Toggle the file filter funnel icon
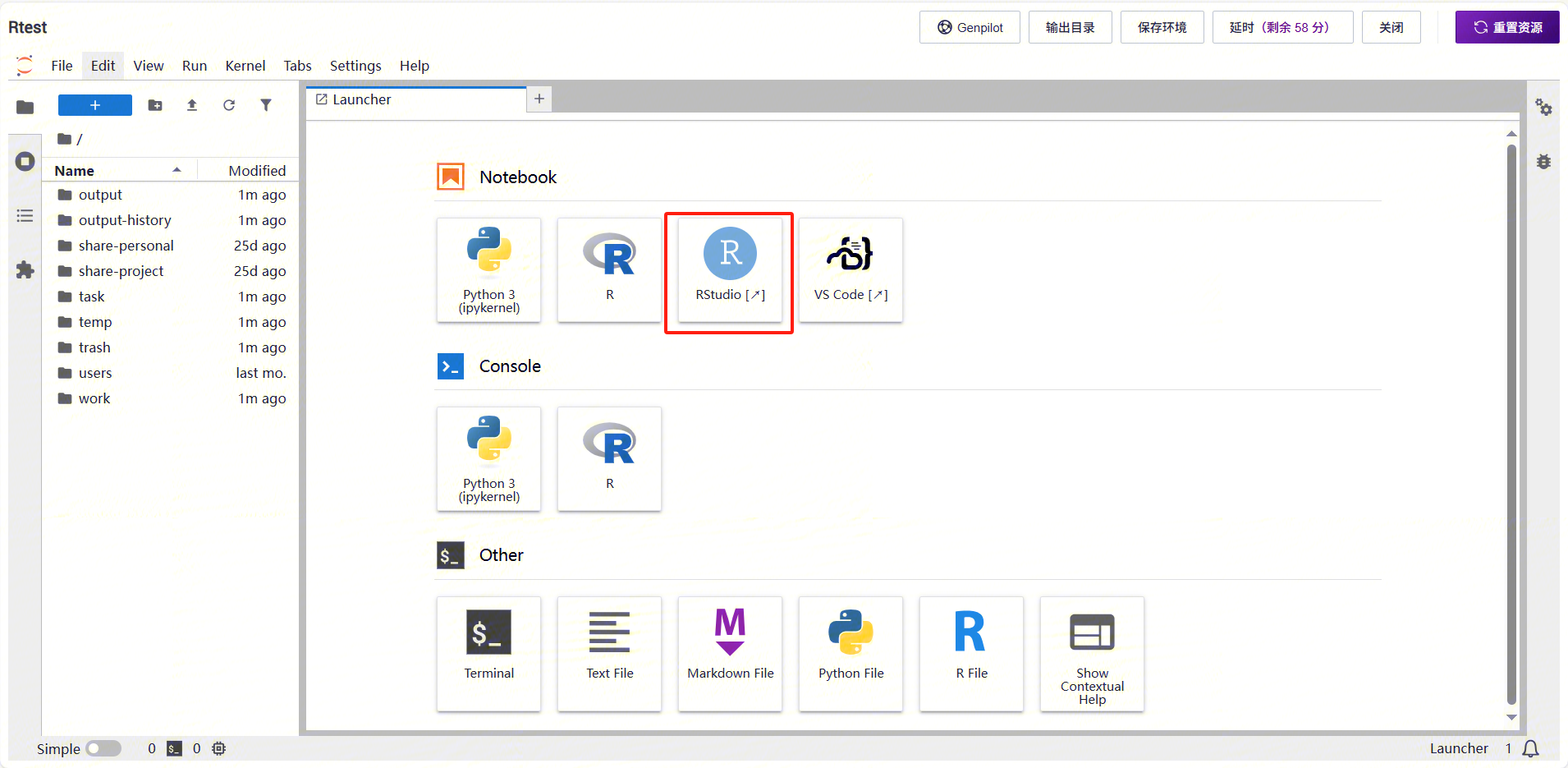The image size is (1568, 768). click(266, 105)
